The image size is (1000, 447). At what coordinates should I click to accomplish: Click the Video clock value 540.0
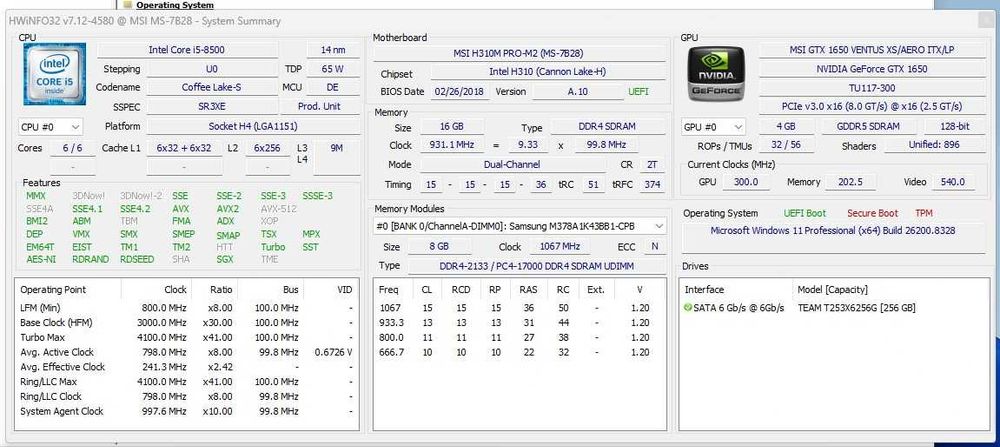(x=953, y=182)
